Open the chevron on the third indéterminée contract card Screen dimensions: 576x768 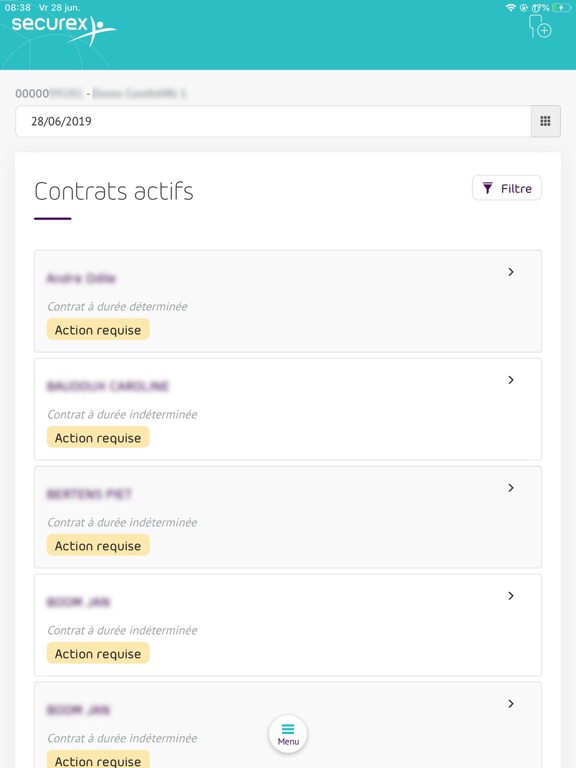pyautogui.click(x=510, y=596)
